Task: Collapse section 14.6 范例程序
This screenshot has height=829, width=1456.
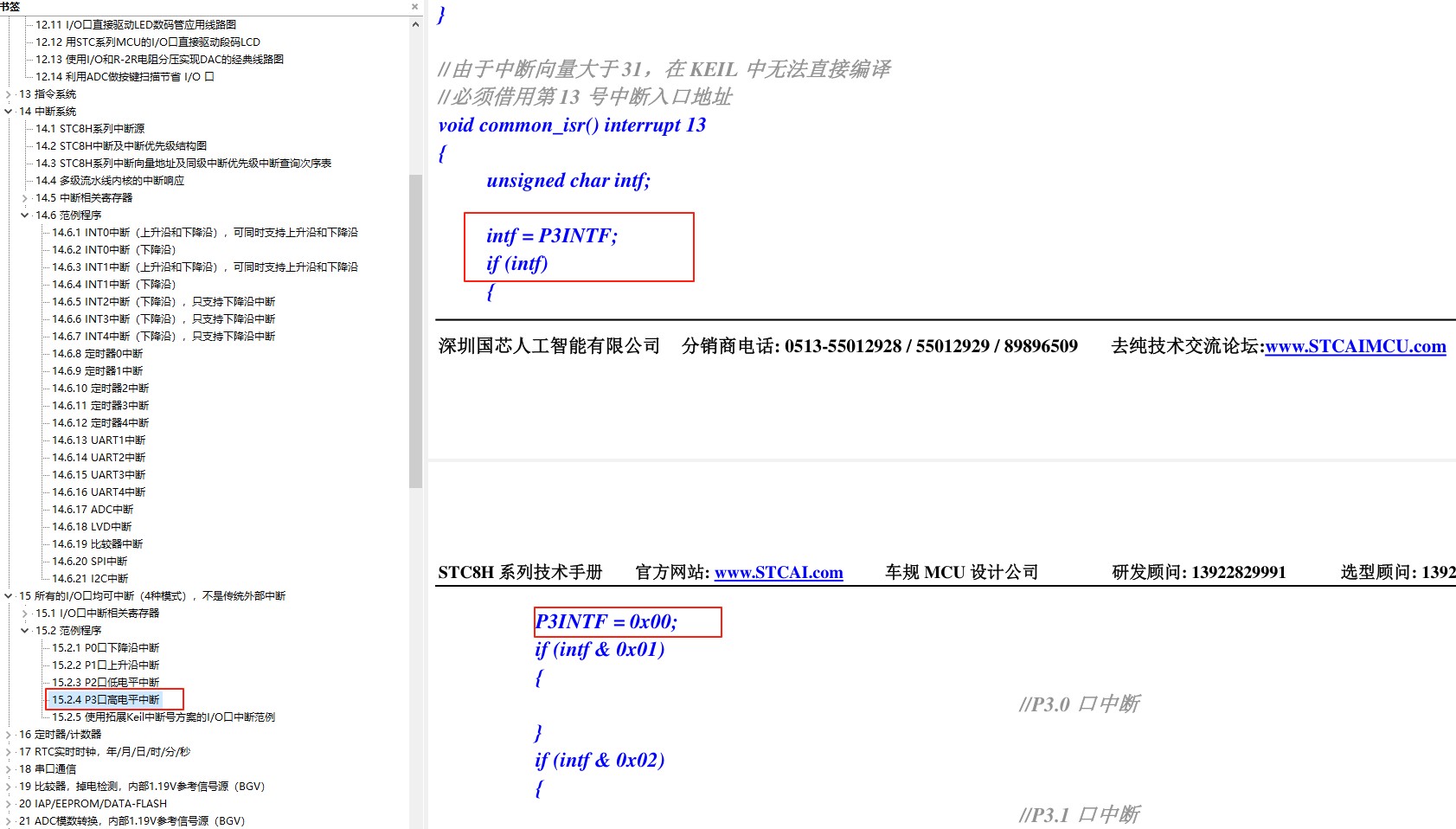Action: coord(25,215)
